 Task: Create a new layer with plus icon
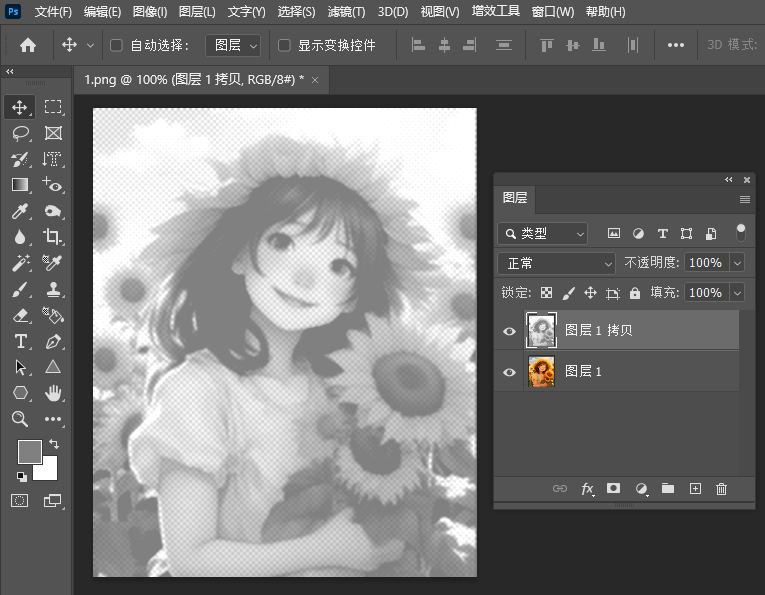click(695, 489)
